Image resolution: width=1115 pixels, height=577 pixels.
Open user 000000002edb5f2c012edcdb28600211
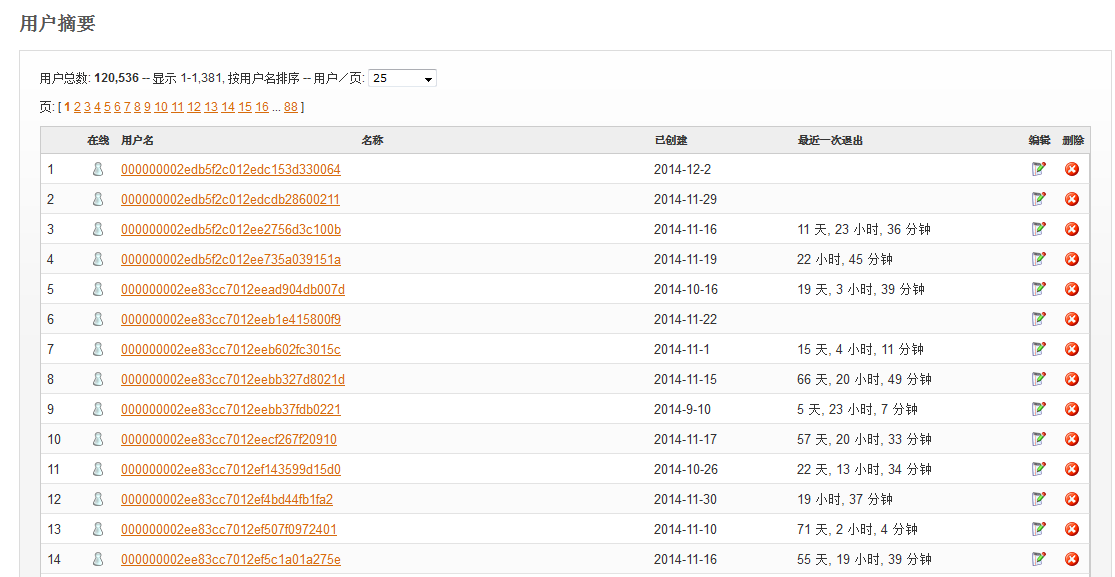pos(230,199)
